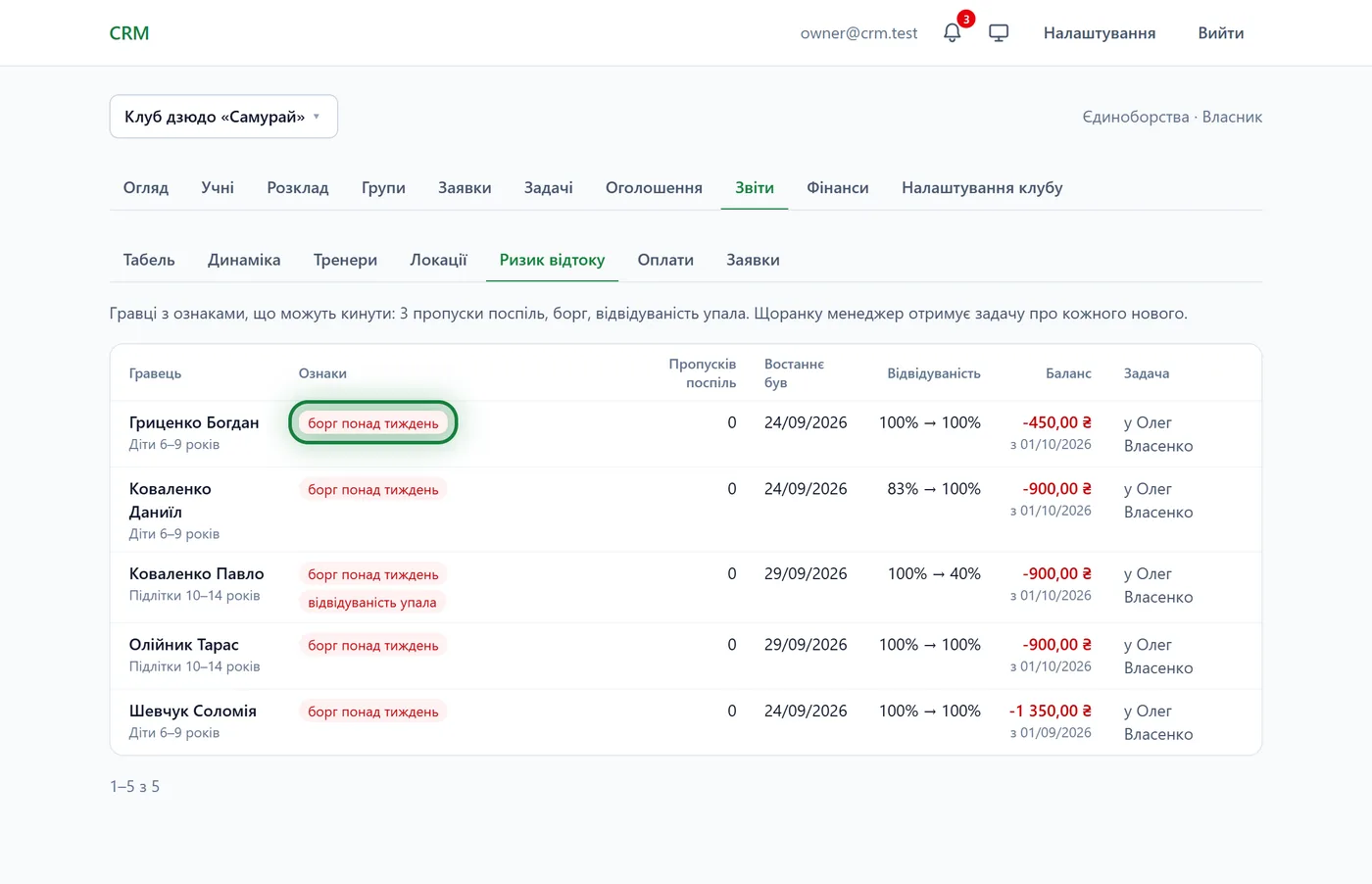This screenshot has width=1372, height=884.
Task: Expand the Клуб дзюдо «Самурай» club selector
Action: [x=223, y=117]
